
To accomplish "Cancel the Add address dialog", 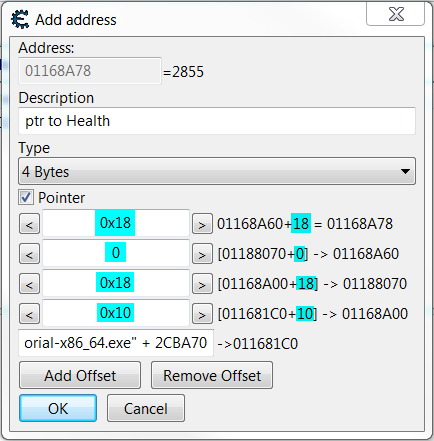I will pos(146,408).
